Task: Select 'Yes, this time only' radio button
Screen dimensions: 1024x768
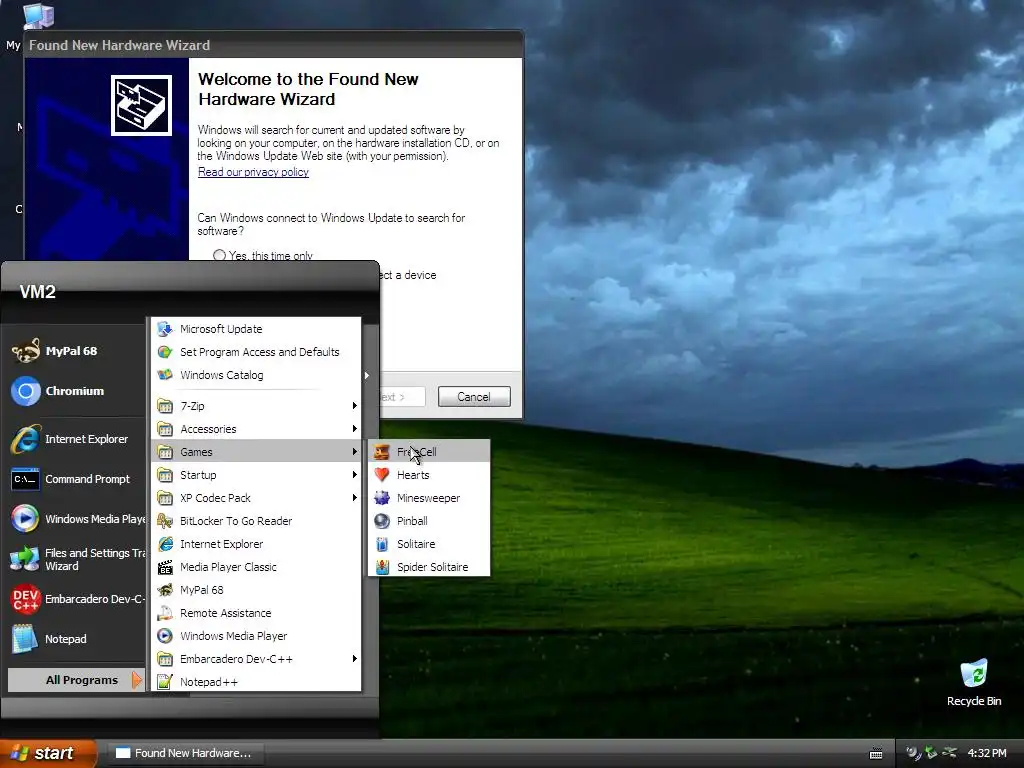Action: (x=219, y=255)
